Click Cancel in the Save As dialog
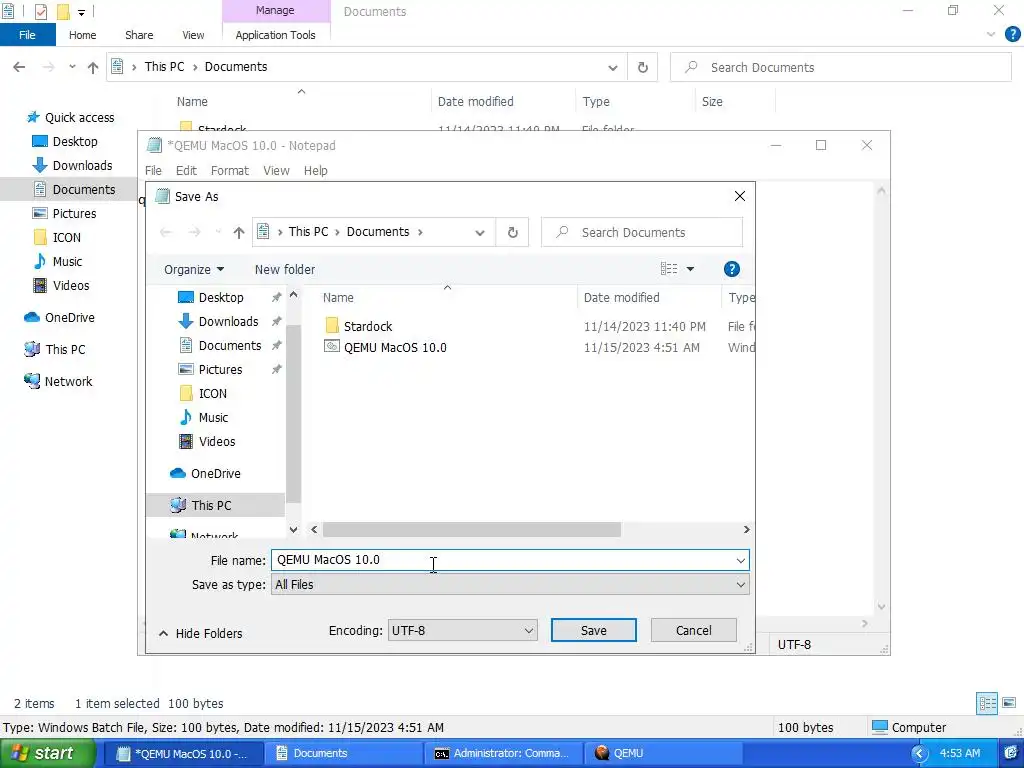The height and width of the screenshot is (768, 1024). pos(694,630)
